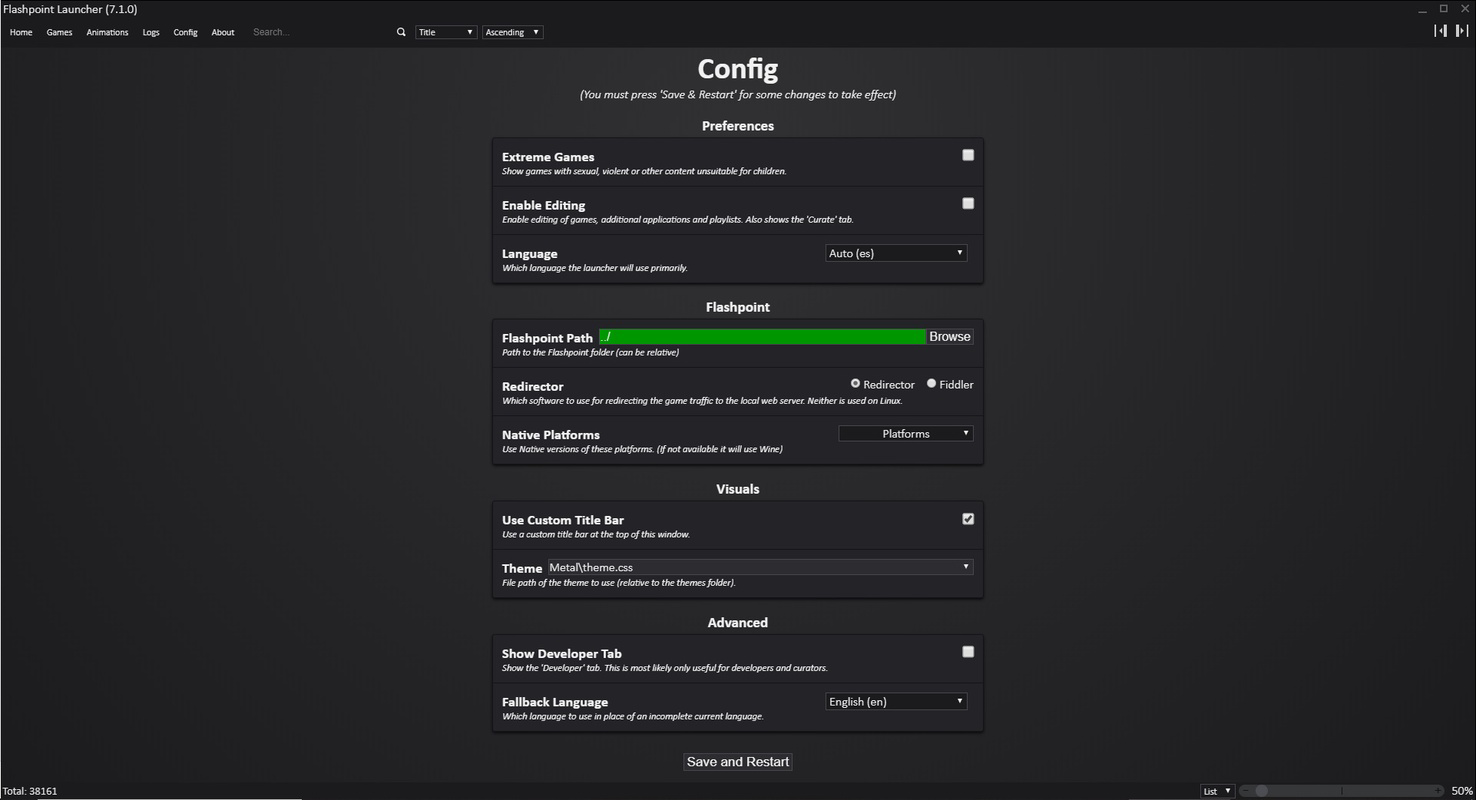The height and width of the screenshot is (800, 1476).
Task: Select the Config tab
Action: coord(185,32)
